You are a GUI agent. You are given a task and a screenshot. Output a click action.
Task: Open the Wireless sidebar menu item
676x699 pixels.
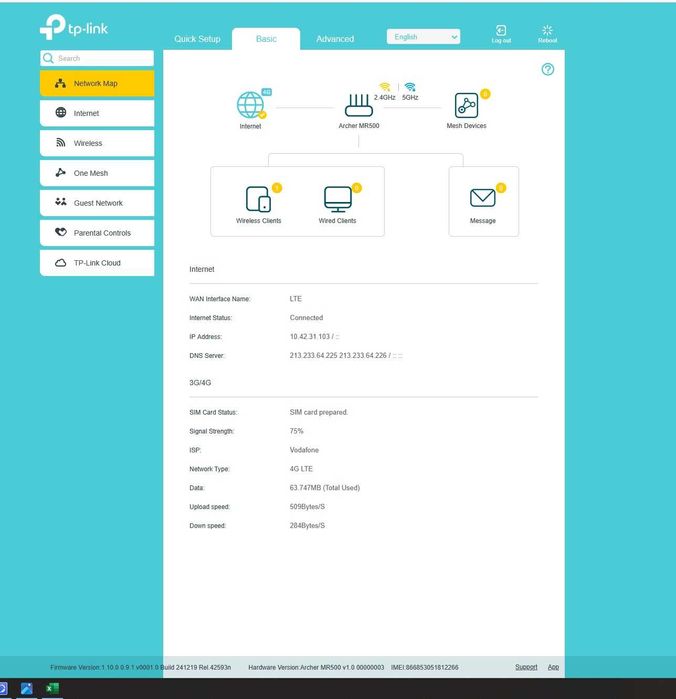pos(97,143)
